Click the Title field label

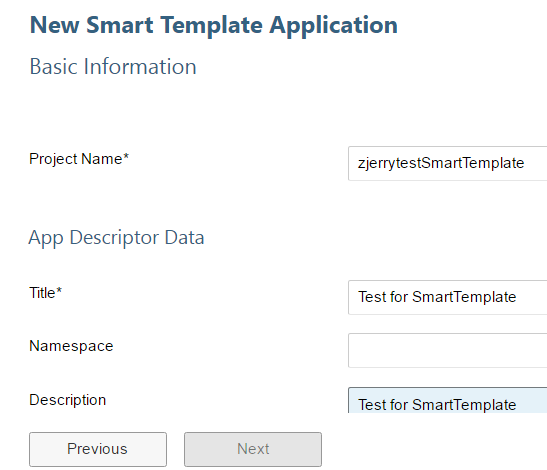click(x=46, y=293)
